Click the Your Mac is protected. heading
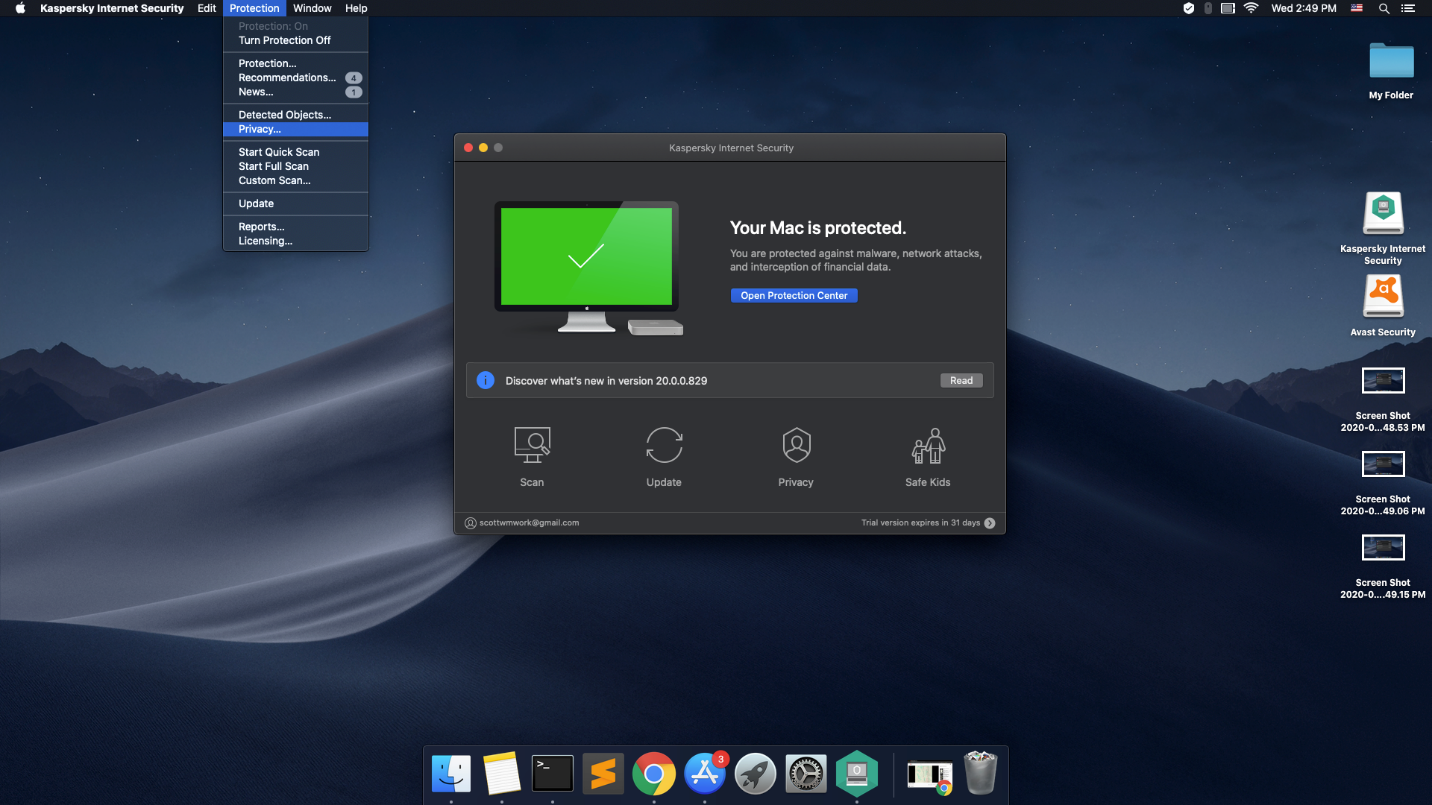Image resolution: width=1432 pixels, height=805 pixels. pyautogui.click(x=818, y=228)
